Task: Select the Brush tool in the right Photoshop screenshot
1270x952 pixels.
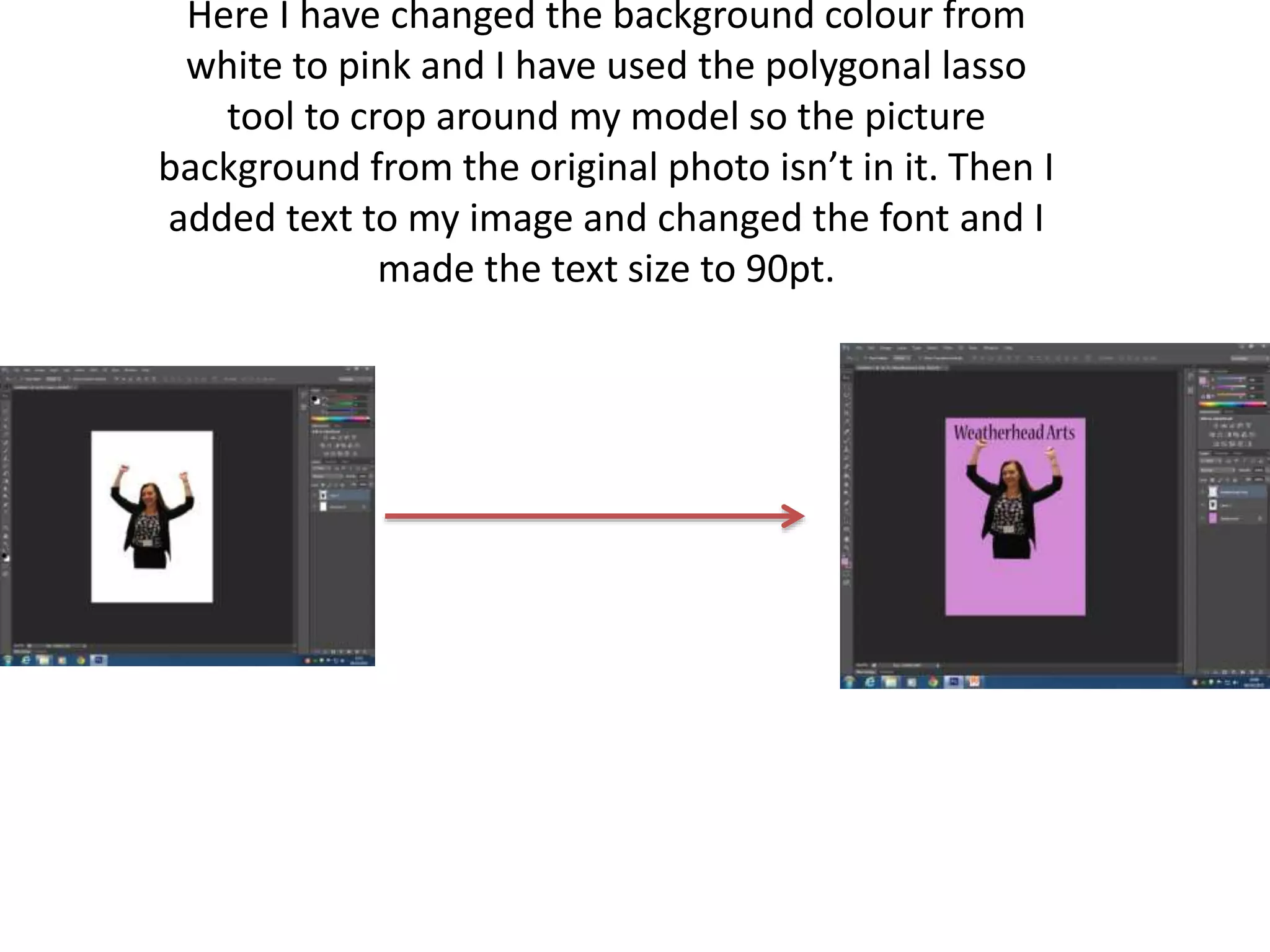Action: pos(846,441)
